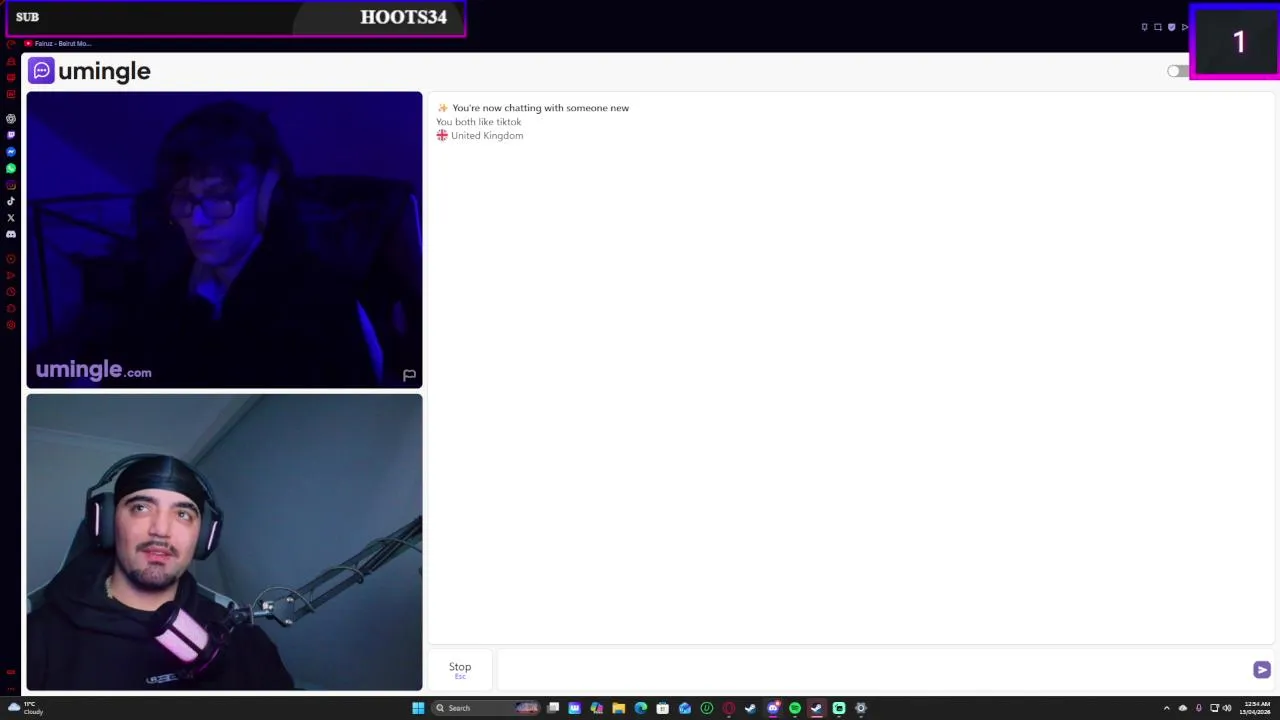
Task: Open Instagram in the browser sidebar
Action: (11, 185)
